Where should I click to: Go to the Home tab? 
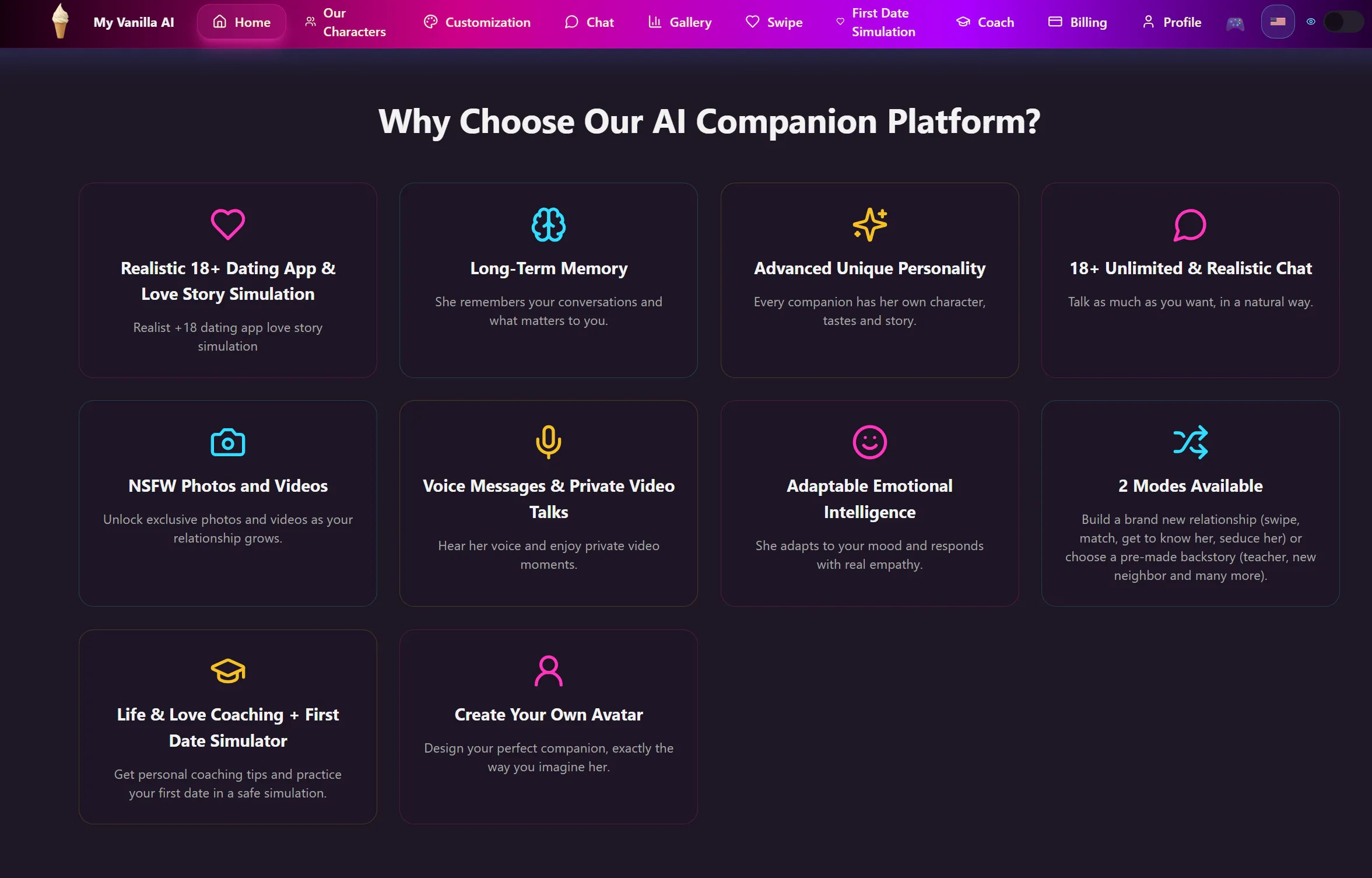pyautogui.click(x=241, y=22)
